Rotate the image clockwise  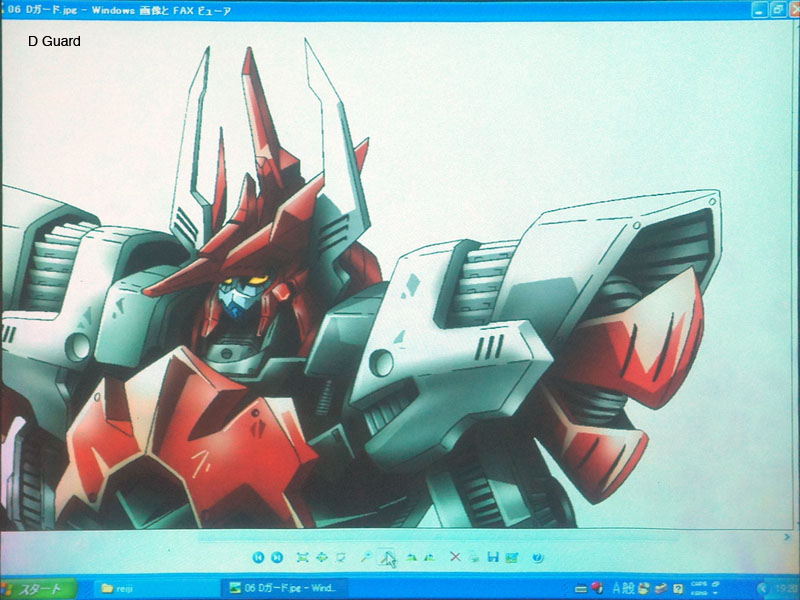pyautogui.click(x=411, y=557)
